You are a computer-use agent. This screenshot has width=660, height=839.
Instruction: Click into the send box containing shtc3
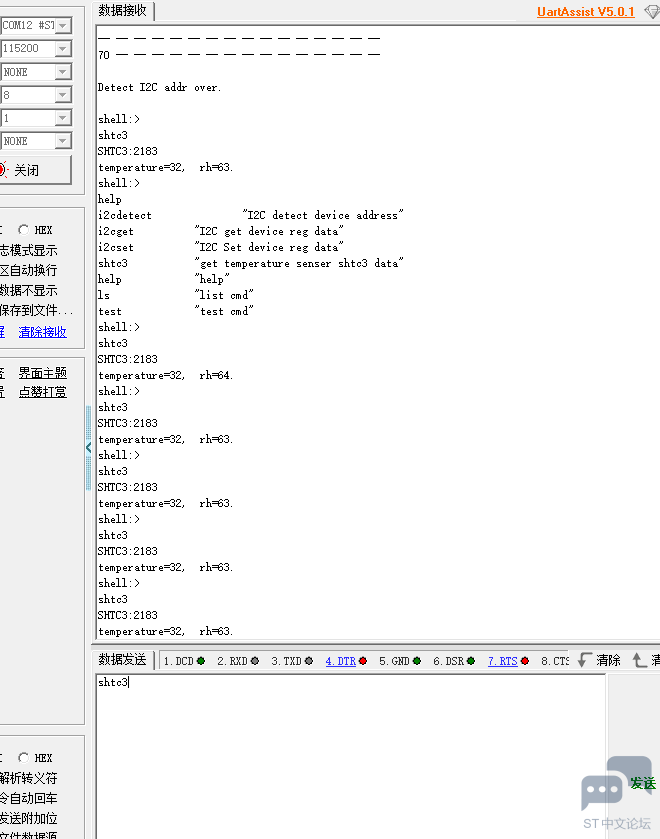pyautogui.click(x=351, y=756)
